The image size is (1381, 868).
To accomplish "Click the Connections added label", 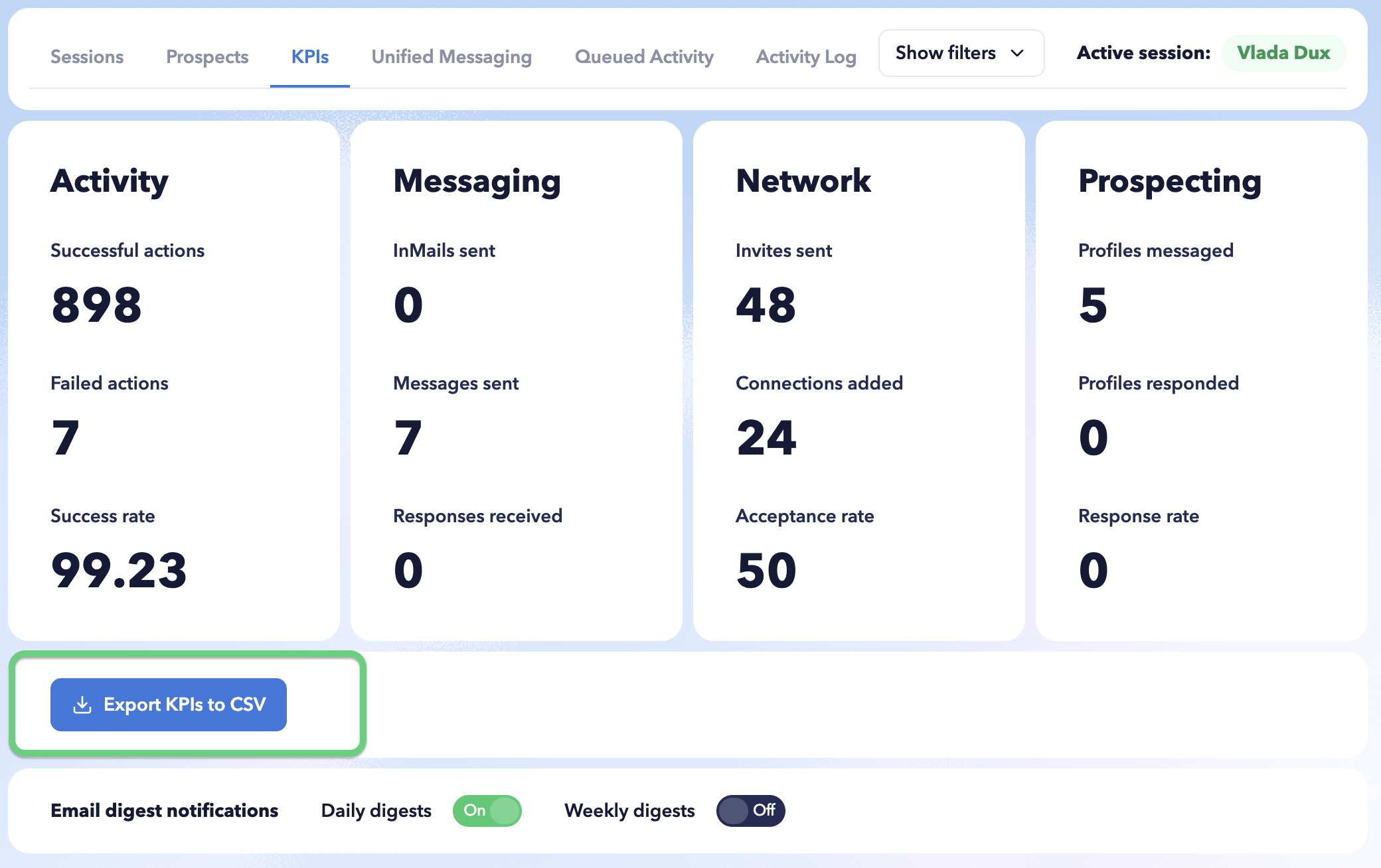I will click(819, 384).
